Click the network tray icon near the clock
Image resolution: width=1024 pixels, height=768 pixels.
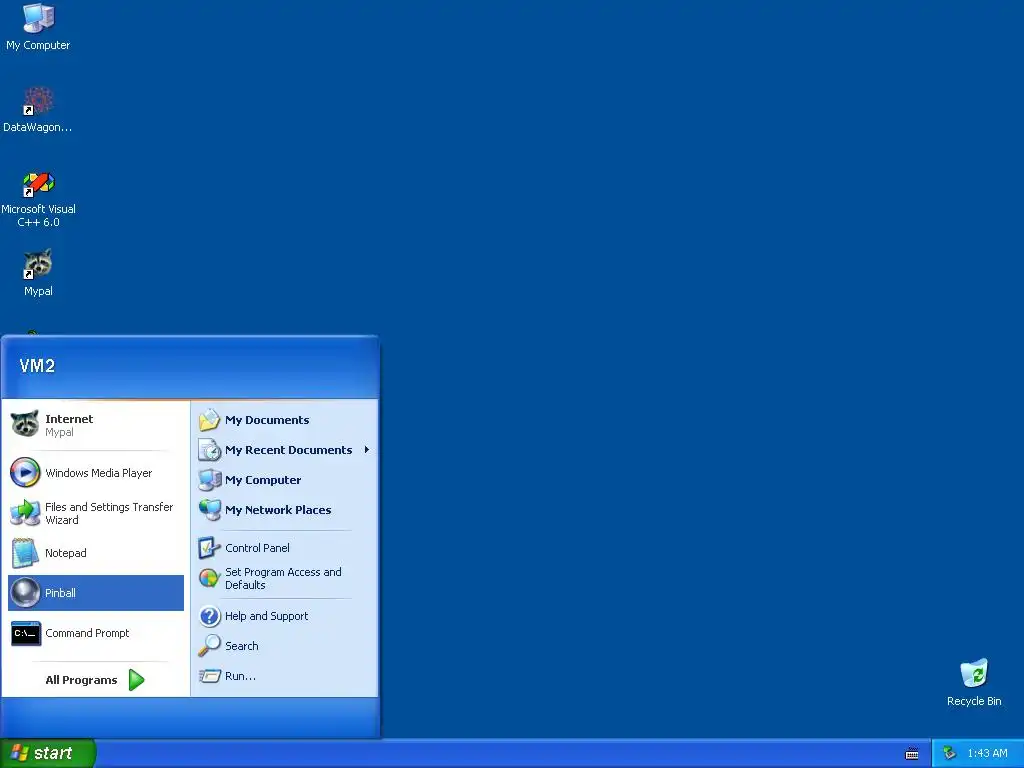(x=950, y=754)
